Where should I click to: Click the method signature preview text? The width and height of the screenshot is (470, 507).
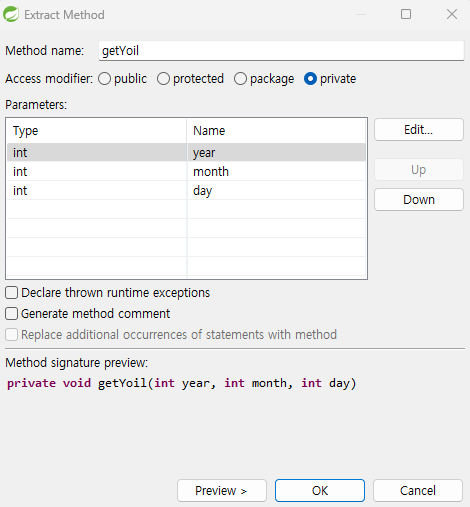click(x=182, y=383)
